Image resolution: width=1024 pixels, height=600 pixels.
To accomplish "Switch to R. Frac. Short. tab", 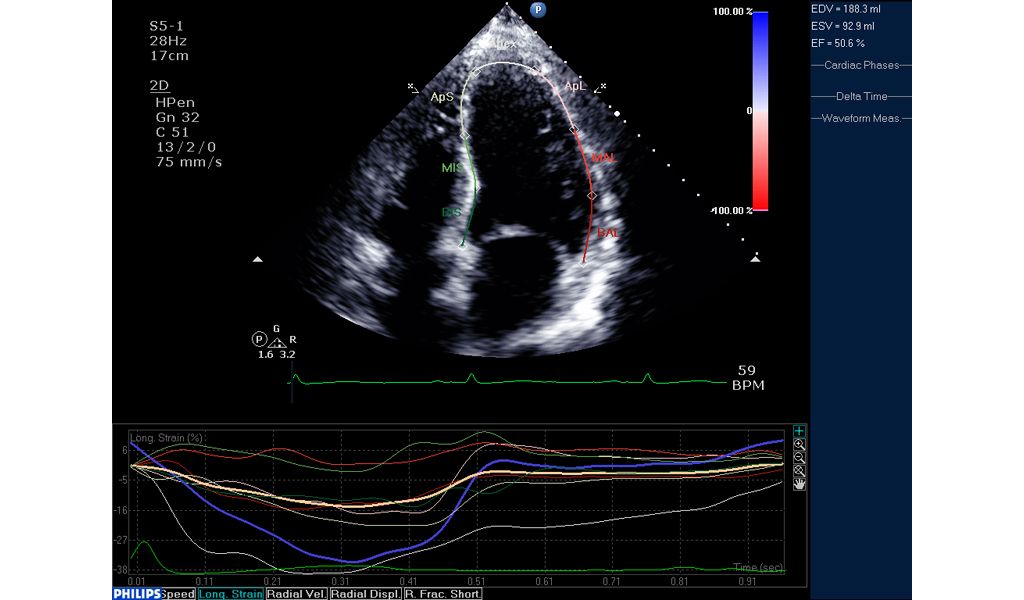I will coord(443,594).
